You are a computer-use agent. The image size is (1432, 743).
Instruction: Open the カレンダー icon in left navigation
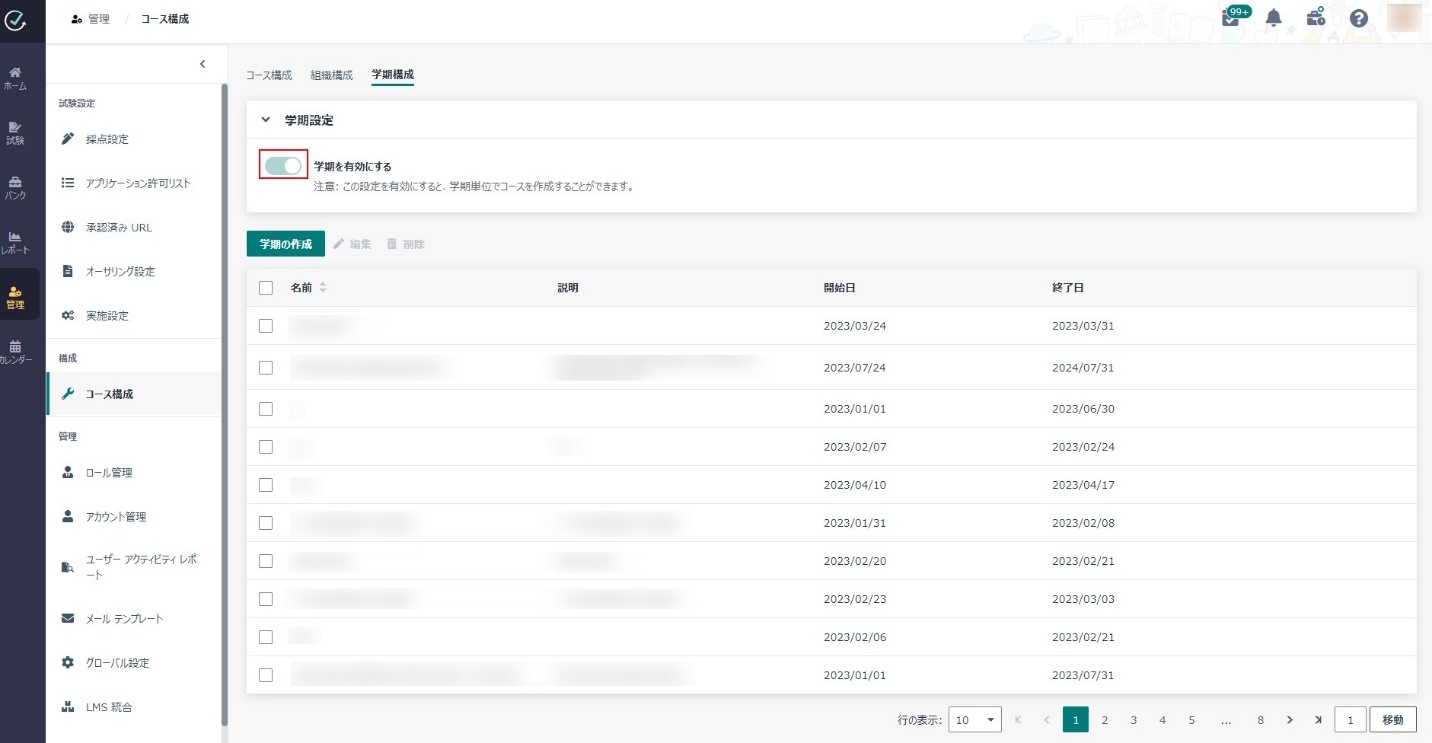(x=15, y=351)
